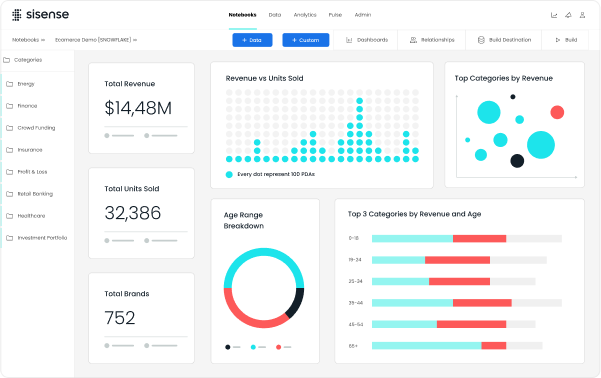Click the Build play icon
601x378 pixels.
558,40
